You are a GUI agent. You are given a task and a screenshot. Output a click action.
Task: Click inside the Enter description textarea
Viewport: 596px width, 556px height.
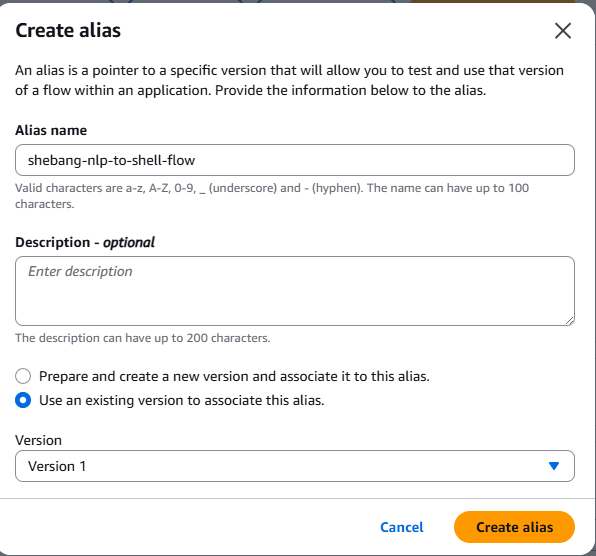[x=295, y=291]
